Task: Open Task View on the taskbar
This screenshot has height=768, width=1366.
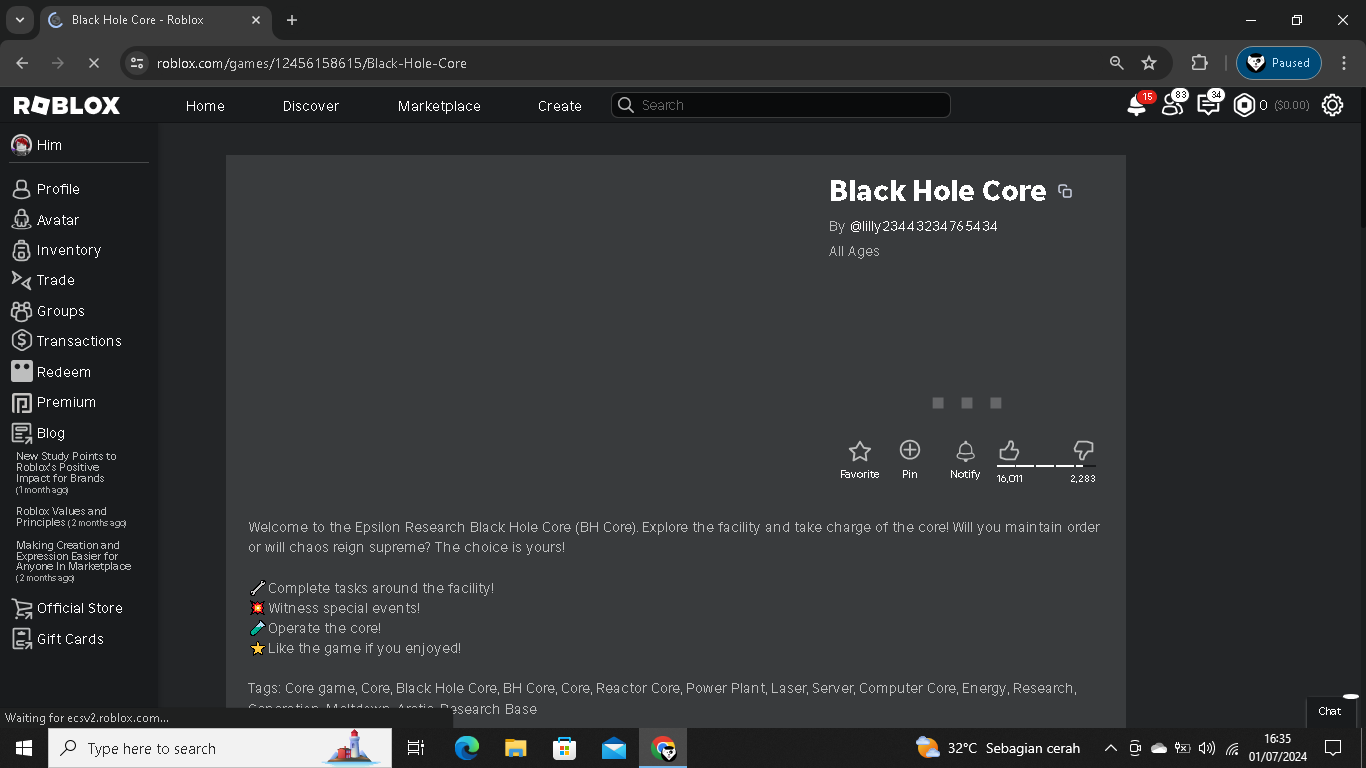Action: tap(416, 748)
